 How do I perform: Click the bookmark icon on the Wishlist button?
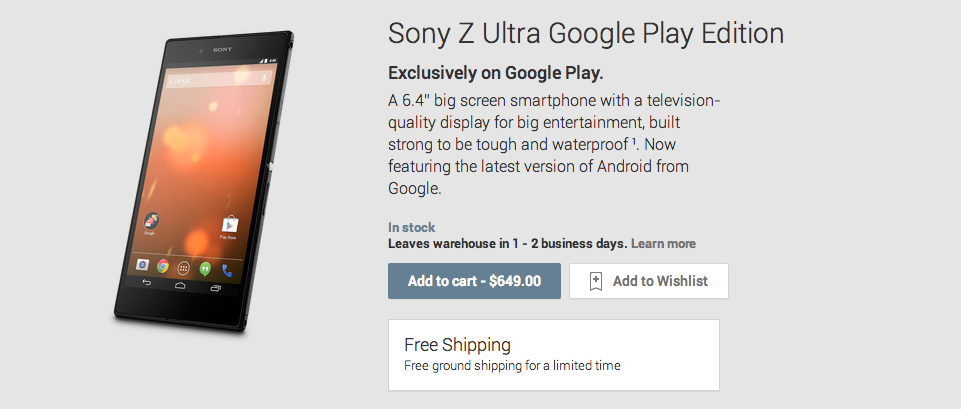(595, 281)
